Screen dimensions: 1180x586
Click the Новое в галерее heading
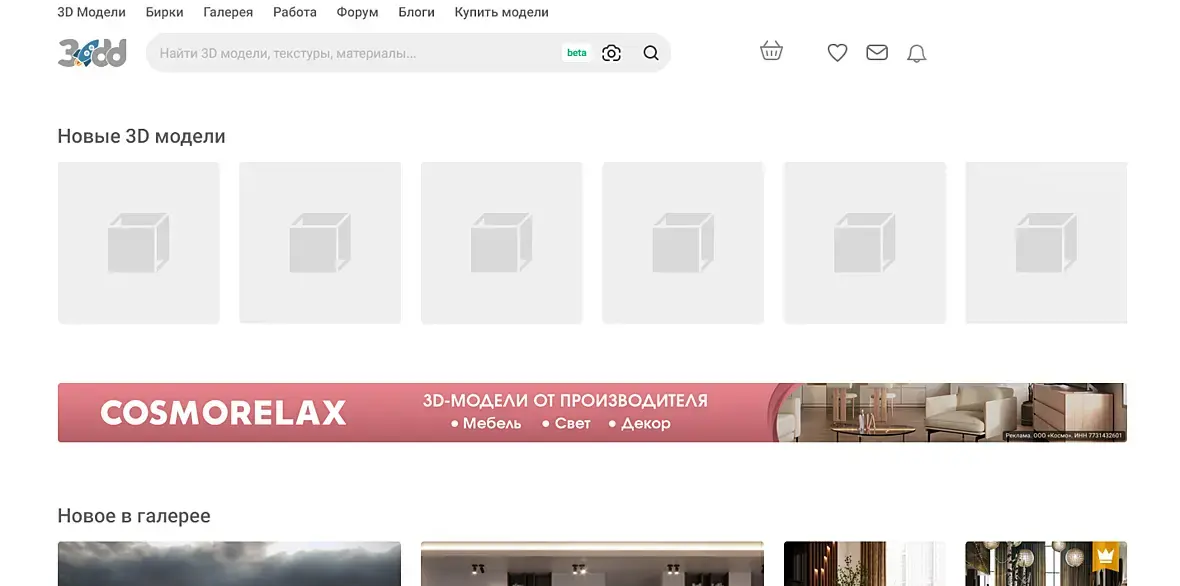(x=134, y=516)
